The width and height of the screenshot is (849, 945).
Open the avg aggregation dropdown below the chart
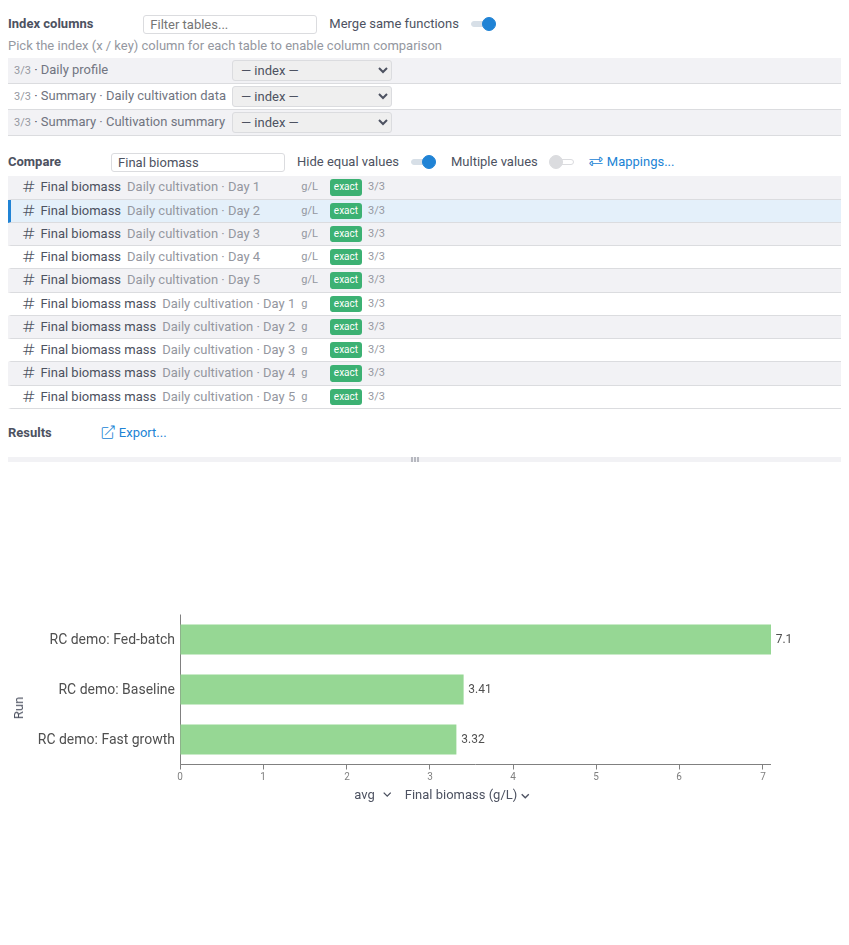(x=373, y=795)
